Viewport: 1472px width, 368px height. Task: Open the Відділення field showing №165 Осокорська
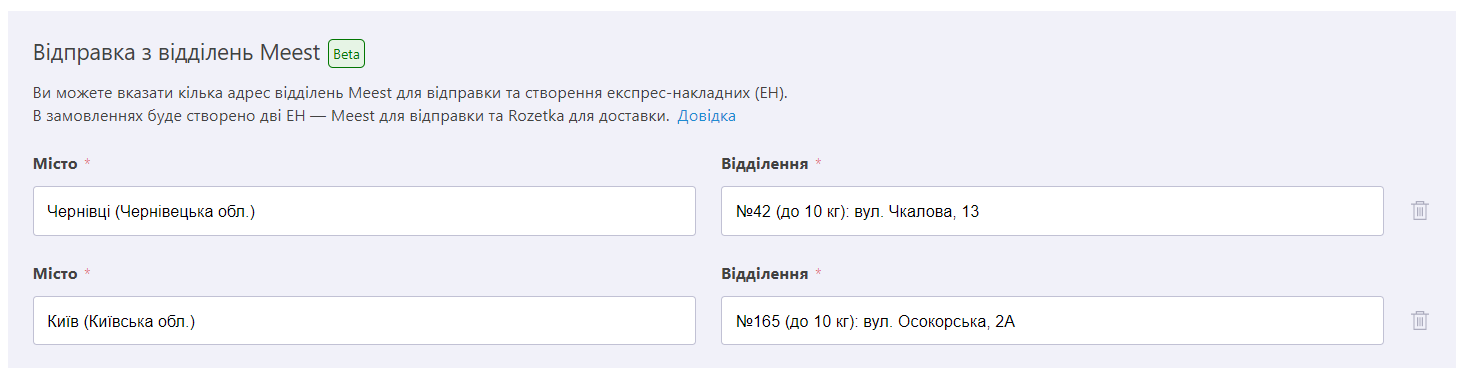tap(1052, 321)
